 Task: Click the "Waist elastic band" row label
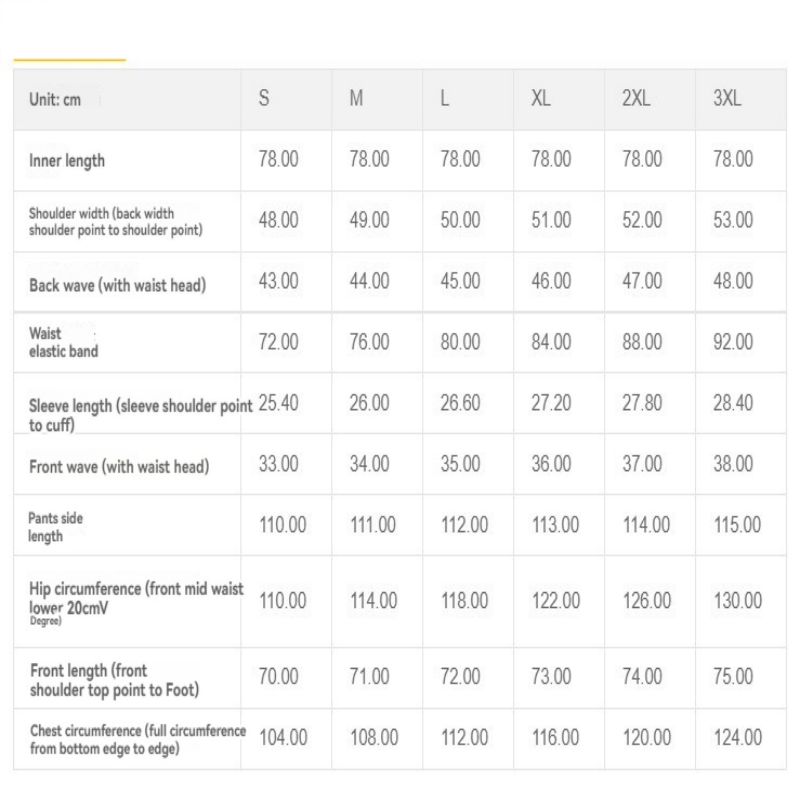63,342
